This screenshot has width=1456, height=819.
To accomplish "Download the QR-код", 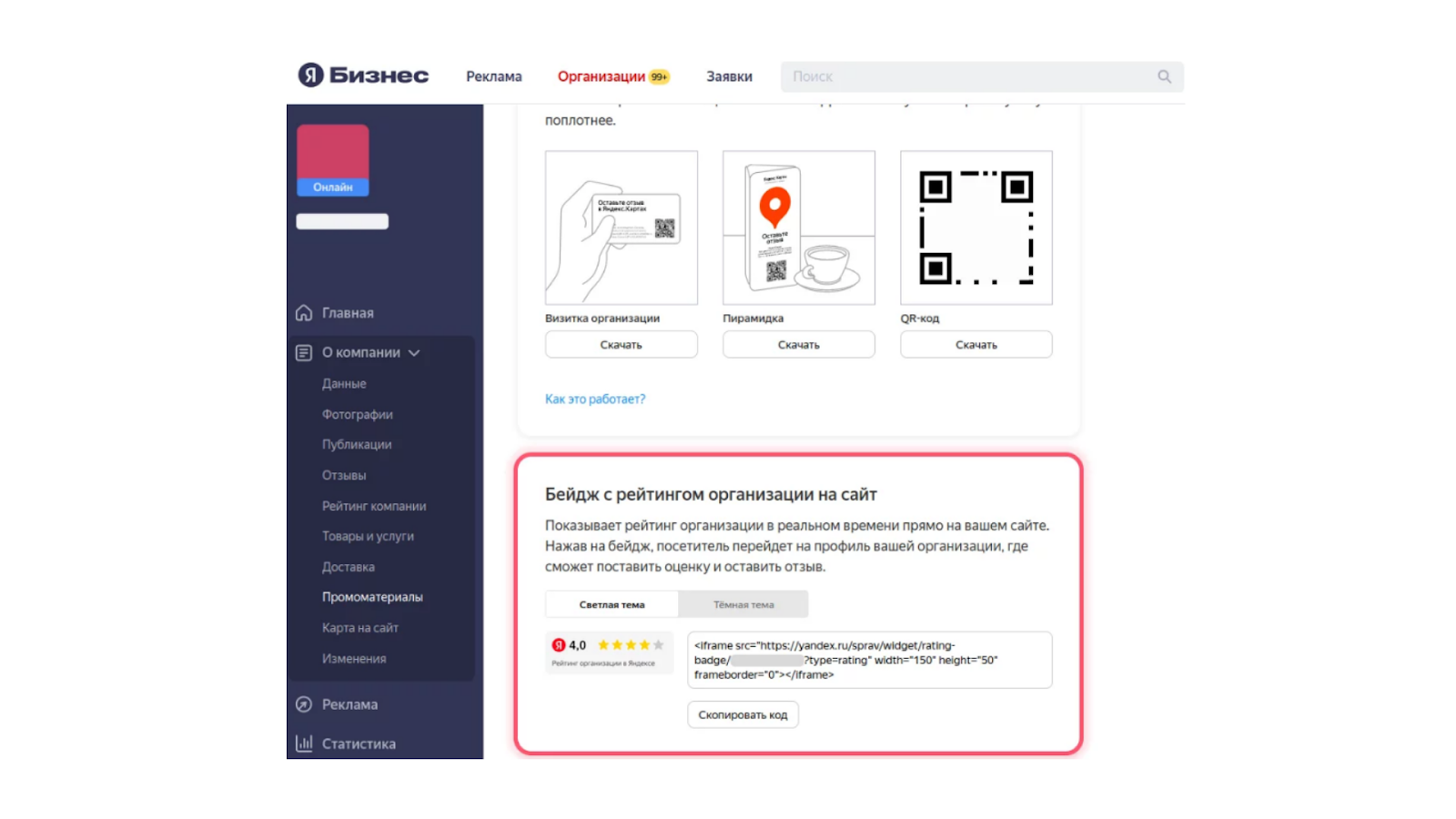I will (x=976, y=345).
